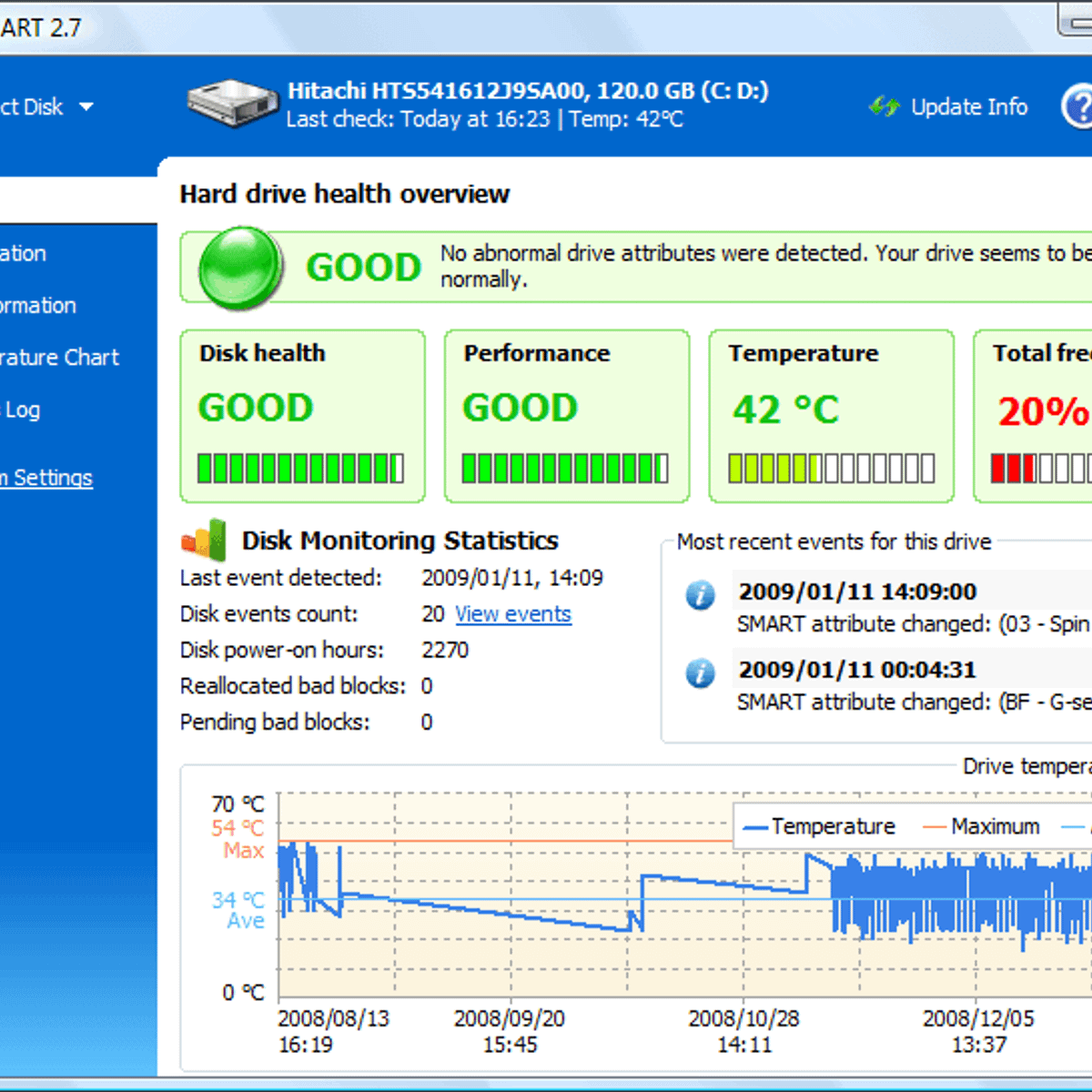Click the Program Settings link

[45, 478]
